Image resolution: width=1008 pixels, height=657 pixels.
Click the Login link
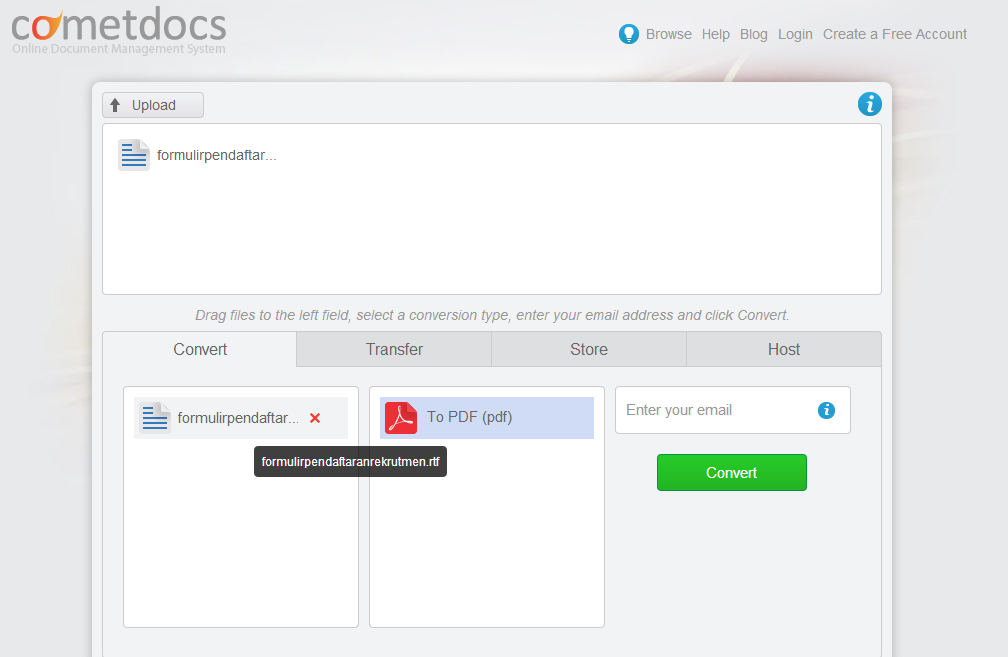pyautogui.click(x=795, y=34)
